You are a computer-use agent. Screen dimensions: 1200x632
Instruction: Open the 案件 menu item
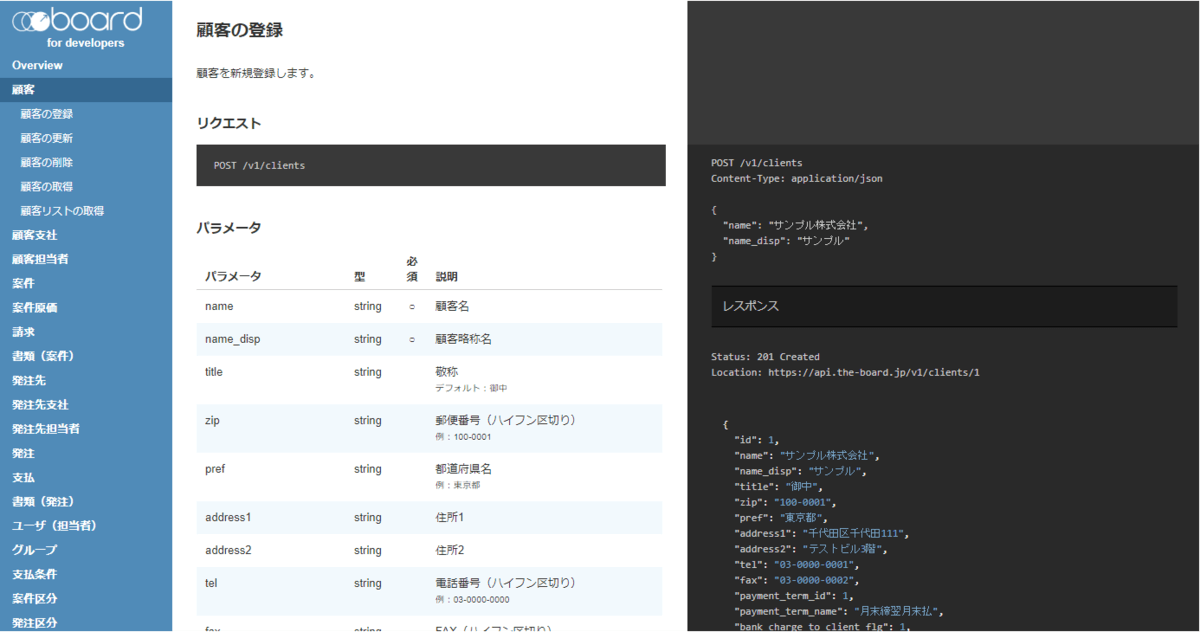point(24,283)
